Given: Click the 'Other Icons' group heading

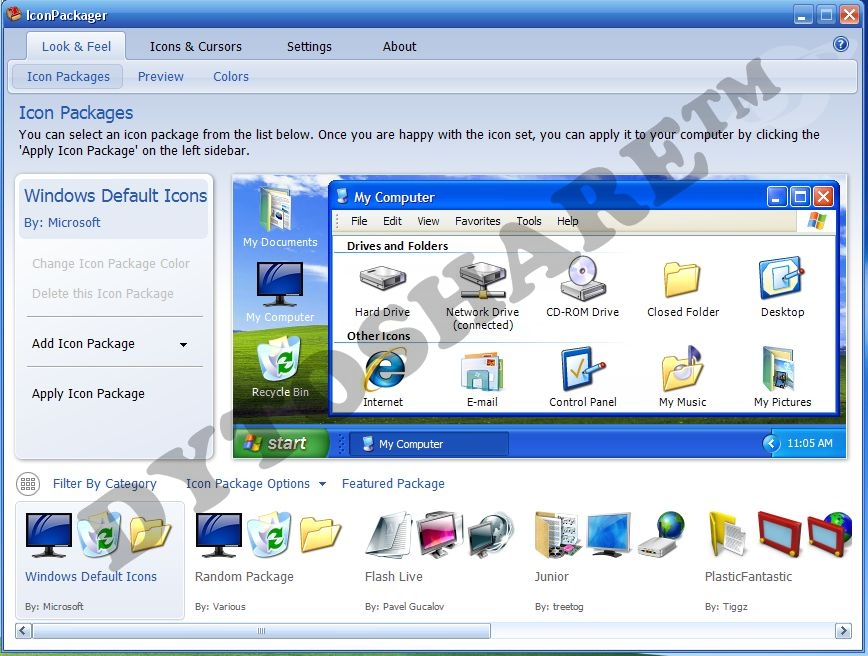Looking at the screenshot, I should [x=379, y=336].
